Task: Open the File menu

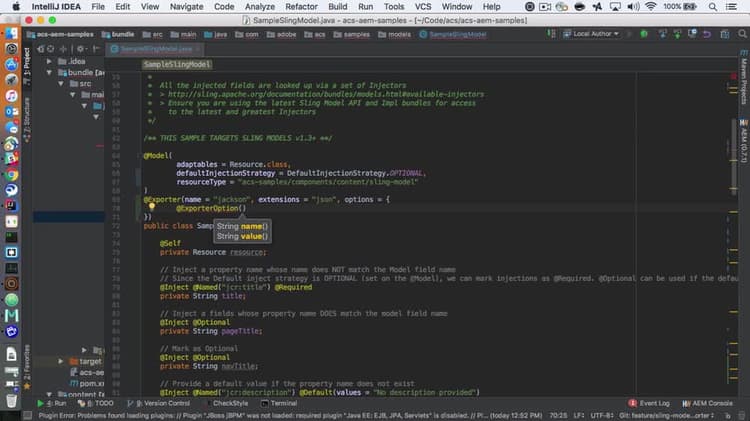Action: pyautogui.click(x=98, y=7)
